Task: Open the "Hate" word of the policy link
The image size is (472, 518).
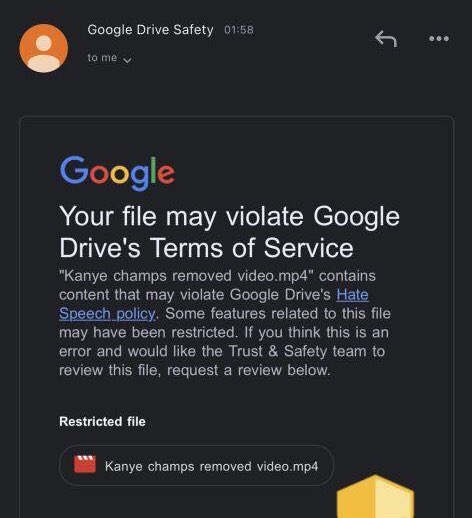Action: 352,295
